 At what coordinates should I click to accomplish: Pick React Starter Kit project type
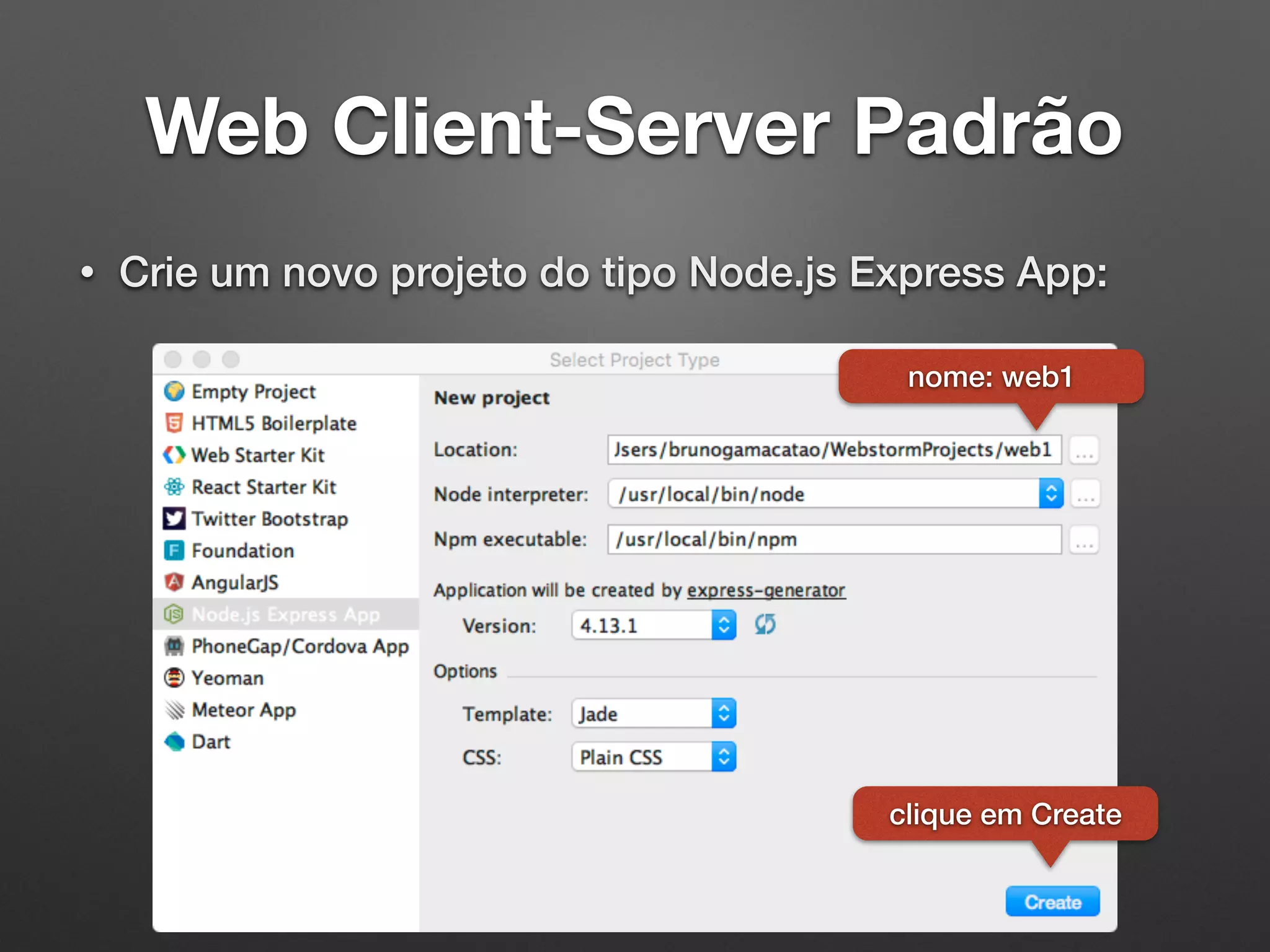(264, 487)
